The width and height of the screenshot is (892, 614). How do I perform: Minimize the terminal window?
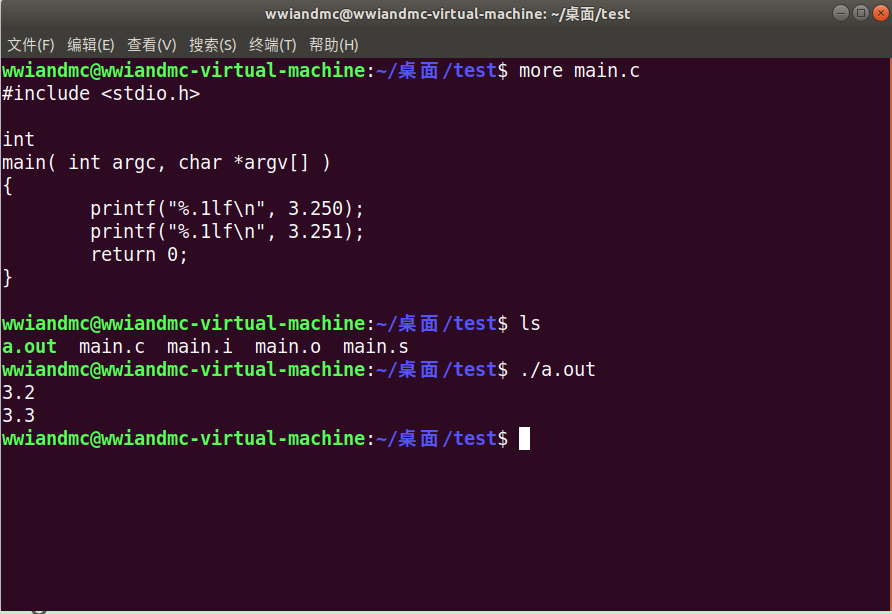point(841,13)
